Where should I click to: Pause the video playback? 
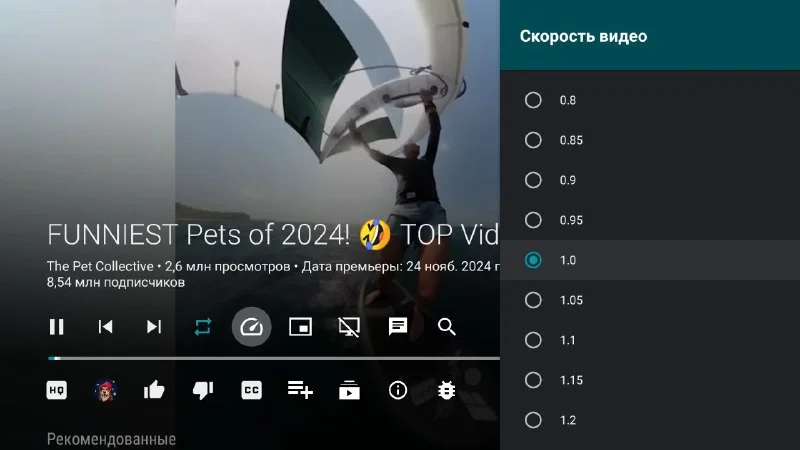click(57, 326)
